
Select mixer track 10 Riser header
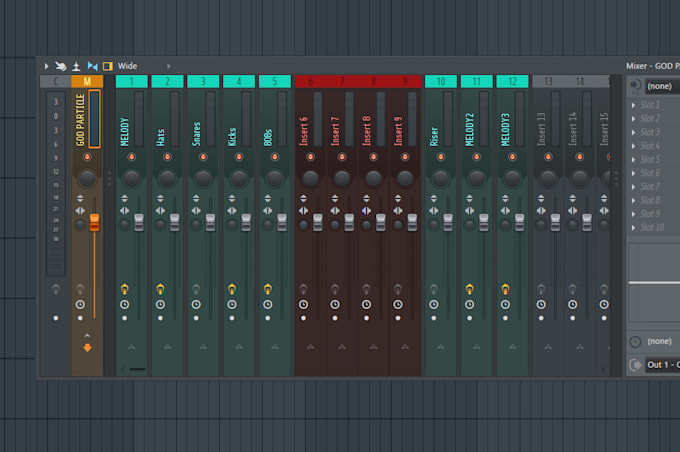(x=441, y=82)
